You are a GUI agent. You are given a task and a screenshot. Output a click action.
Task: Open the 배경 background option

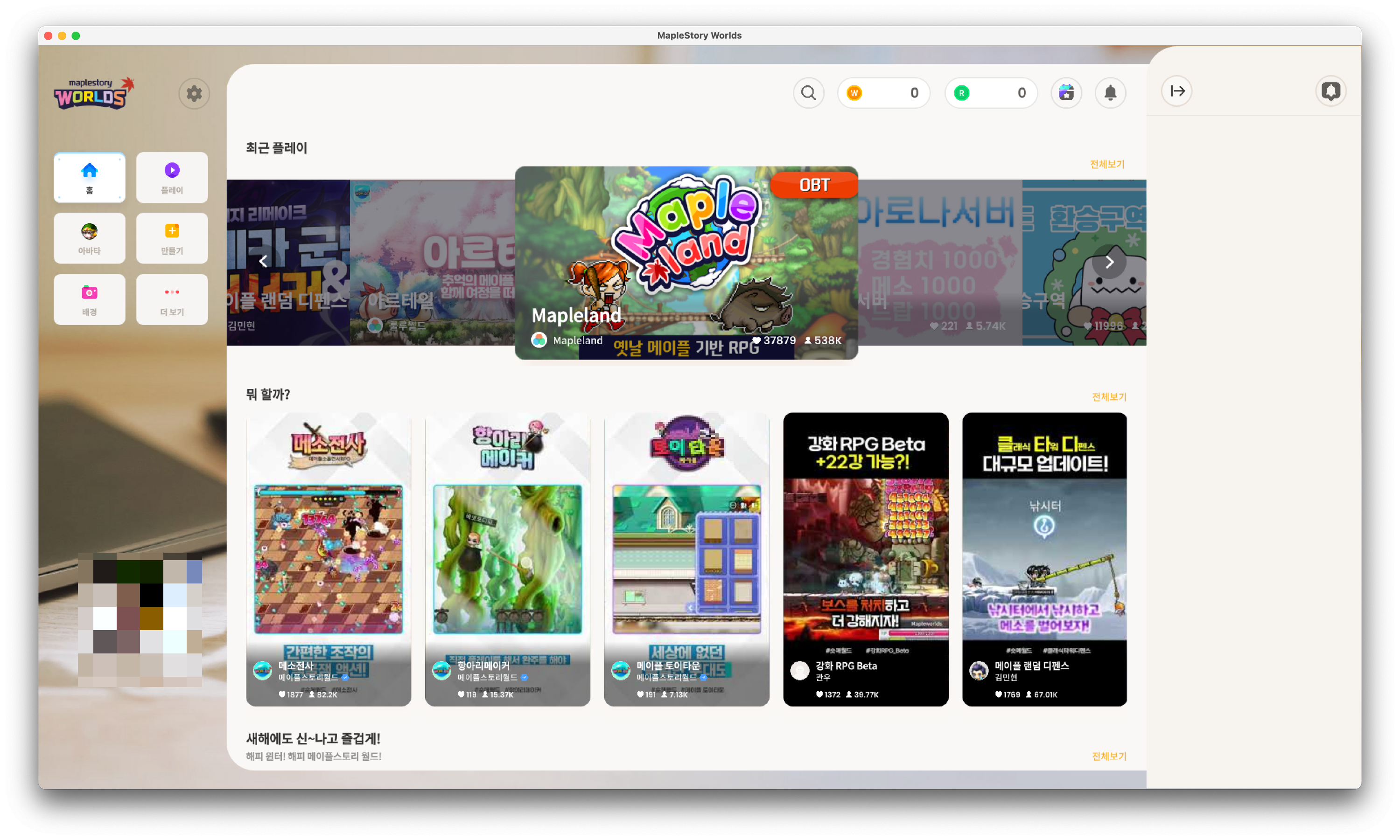[90, 299]
